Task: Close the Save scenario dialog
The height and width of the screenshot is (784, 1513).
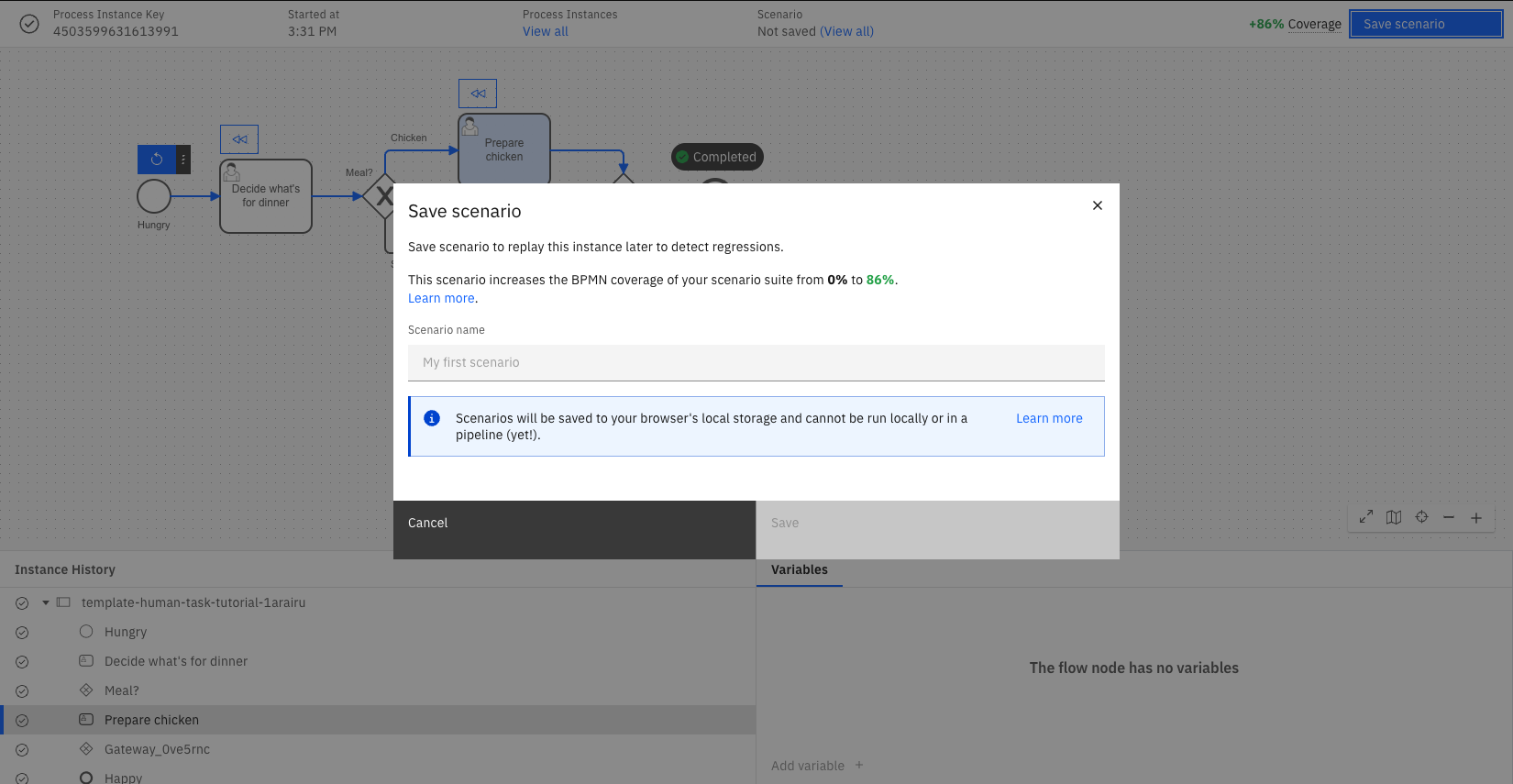Action: click(x=1097, y=205)
